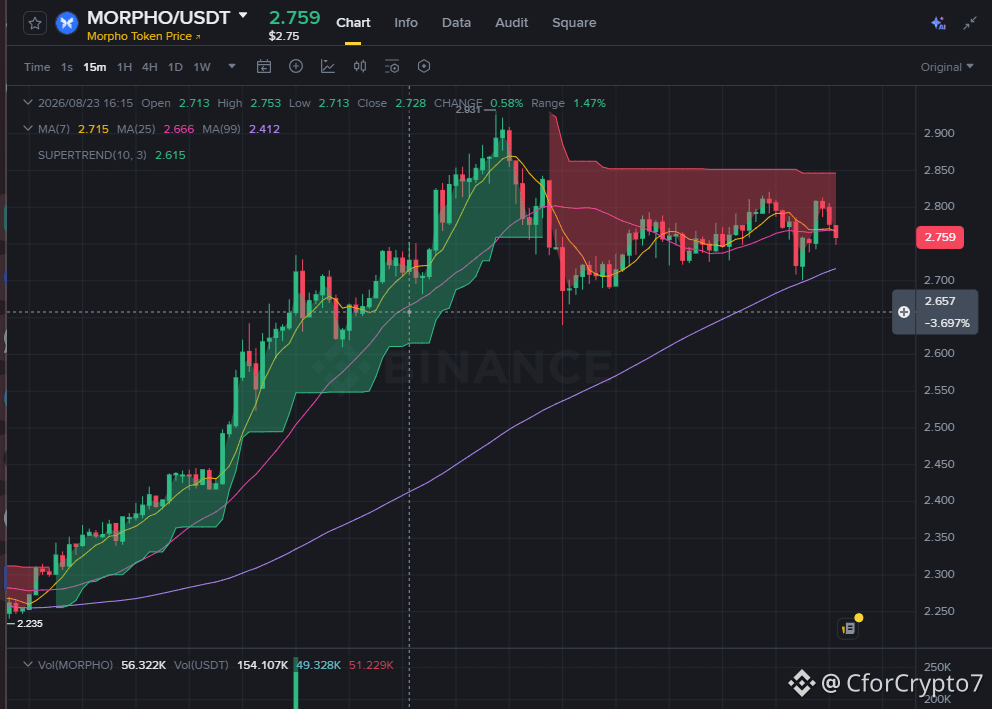Click the add circle plus icon
Screen dimensions: 992x709
295,66
